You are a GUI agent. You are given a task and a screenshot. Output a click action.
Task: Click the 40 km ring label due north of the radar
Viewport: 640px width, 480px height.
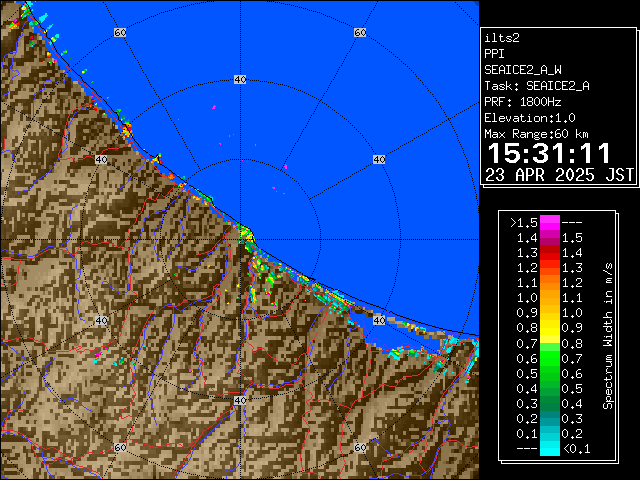point(240,80)
